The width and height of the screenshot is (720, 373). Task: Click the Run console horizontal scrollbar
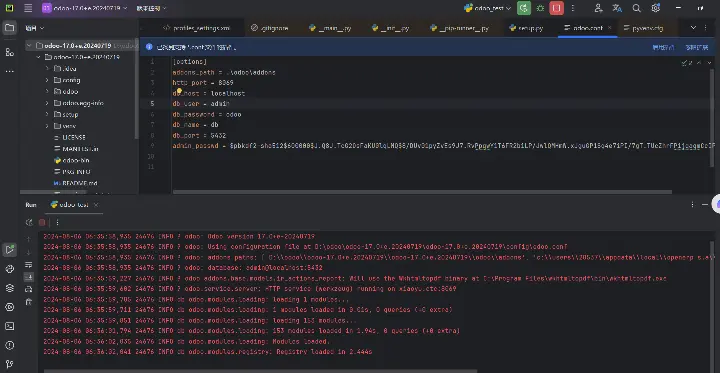pos(260,370)
